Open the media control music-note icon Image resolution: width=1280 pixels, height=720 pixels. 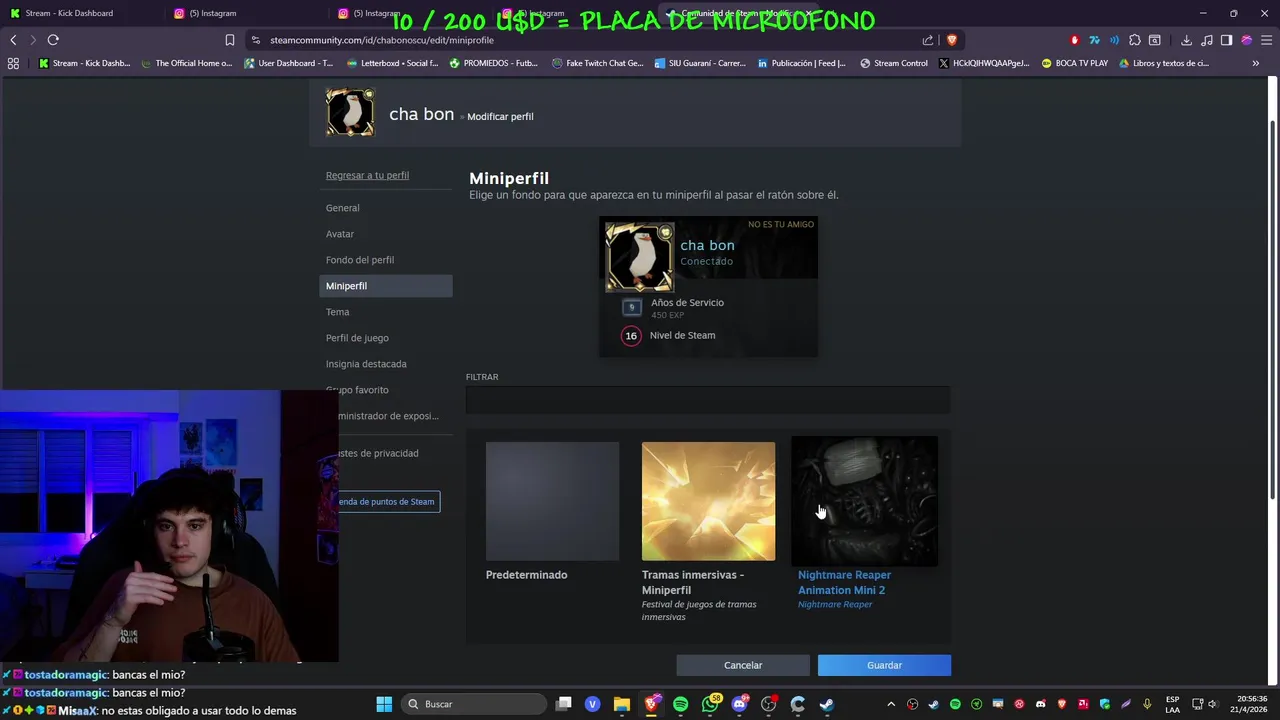[1207, 40]
